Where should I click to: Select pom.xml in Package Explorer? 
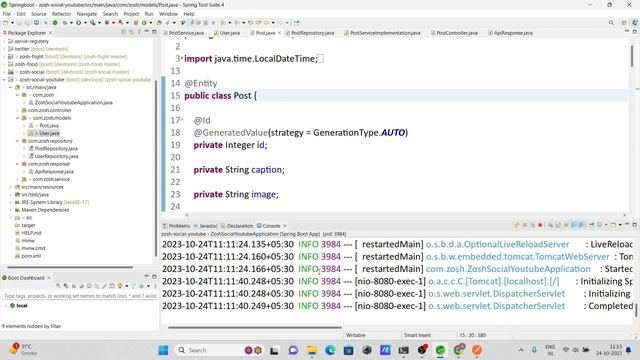click(x=31, y=256)
